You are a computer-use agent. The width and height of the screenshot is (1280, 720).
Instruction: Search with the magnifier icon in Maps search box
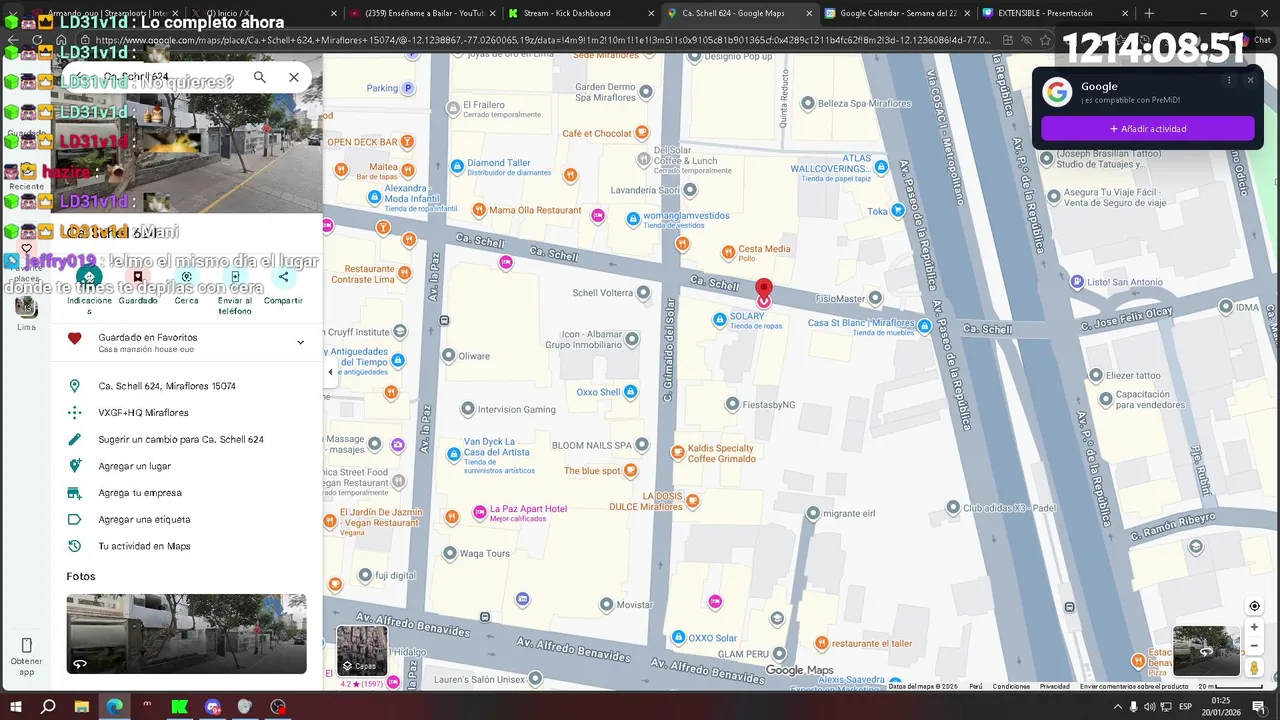click(x=260, y=77)
